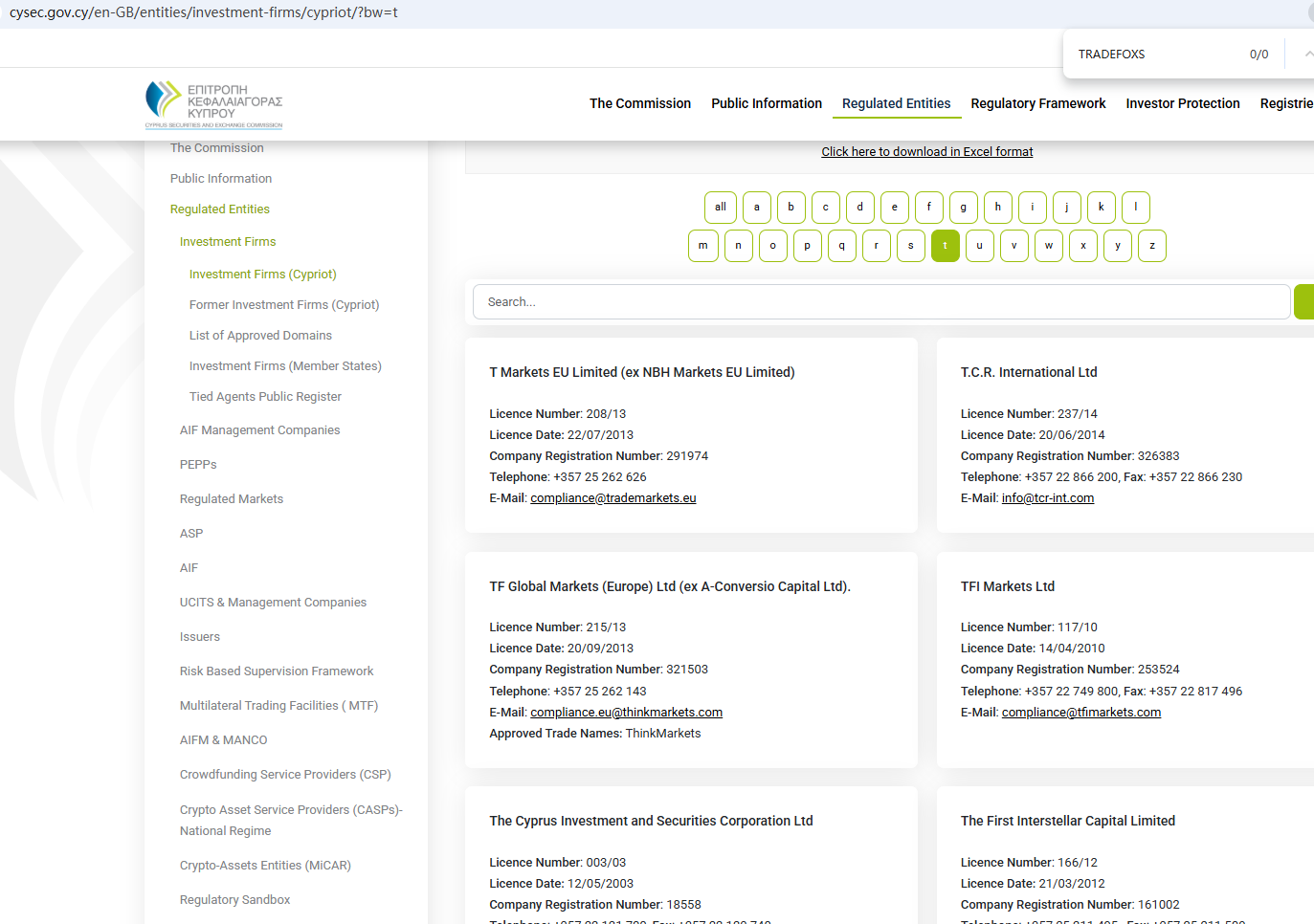Go to List of Approved Domains
Screen dimensions: 1314x924
pos(260,336)
